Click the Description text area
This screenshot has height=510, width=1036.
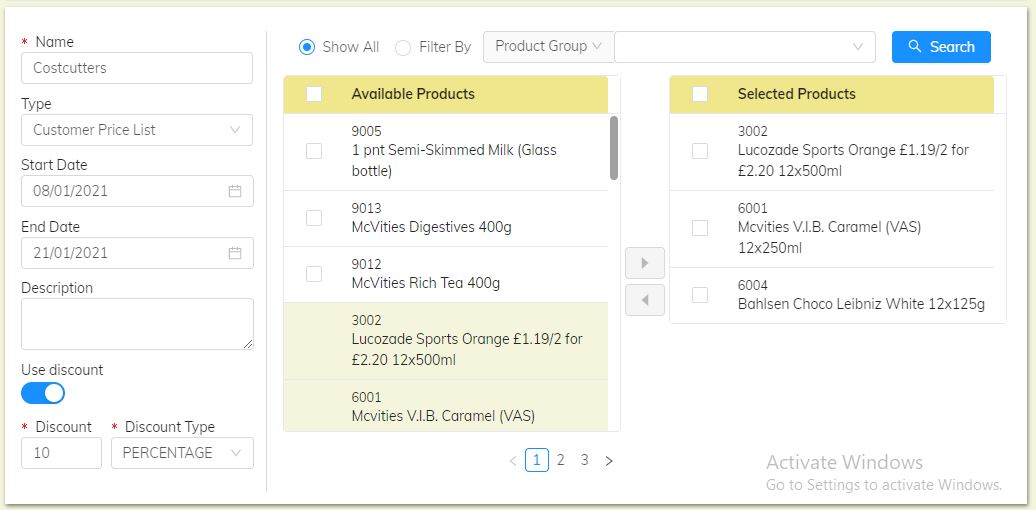(137, 324)
